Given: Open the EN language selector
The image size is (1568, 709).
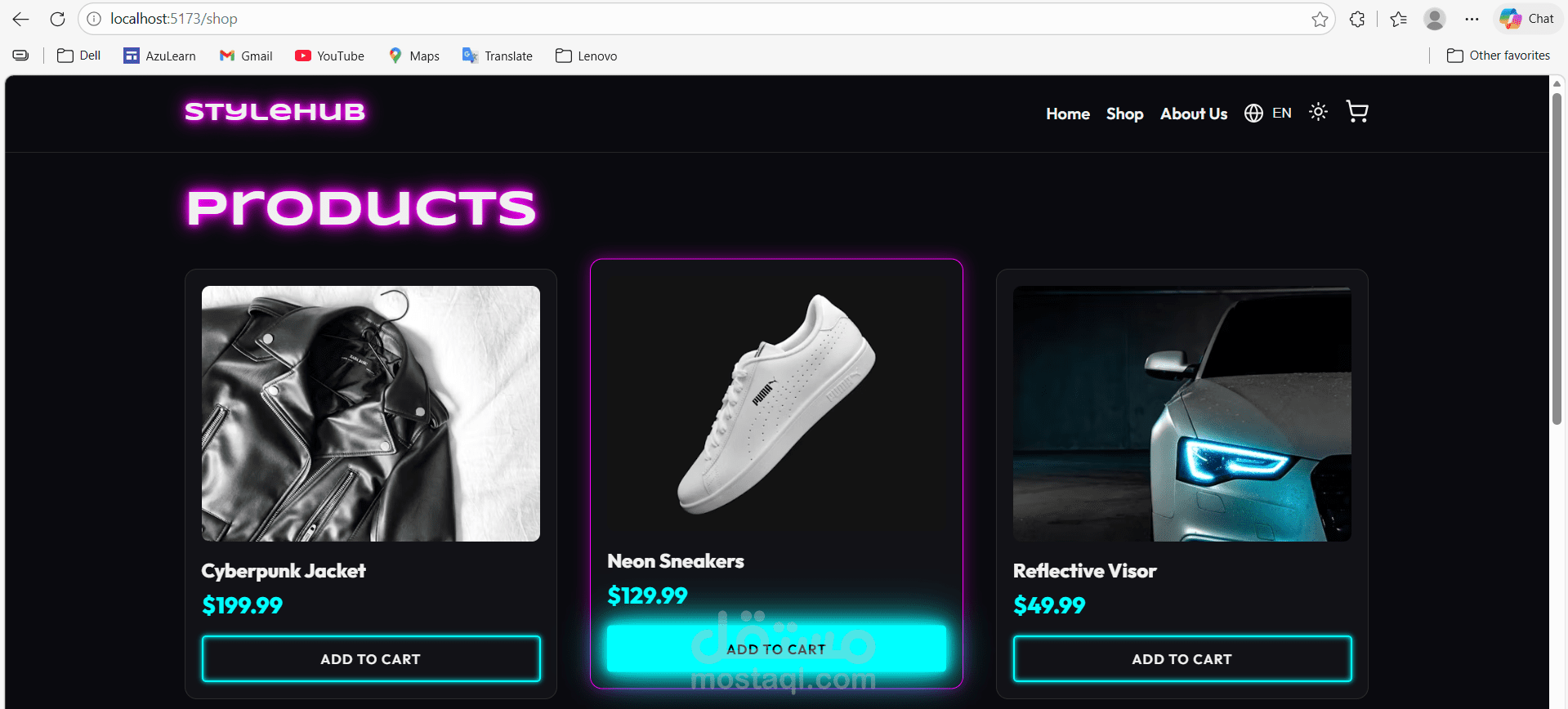Looking at the screenshot, I should [1268, 113].
